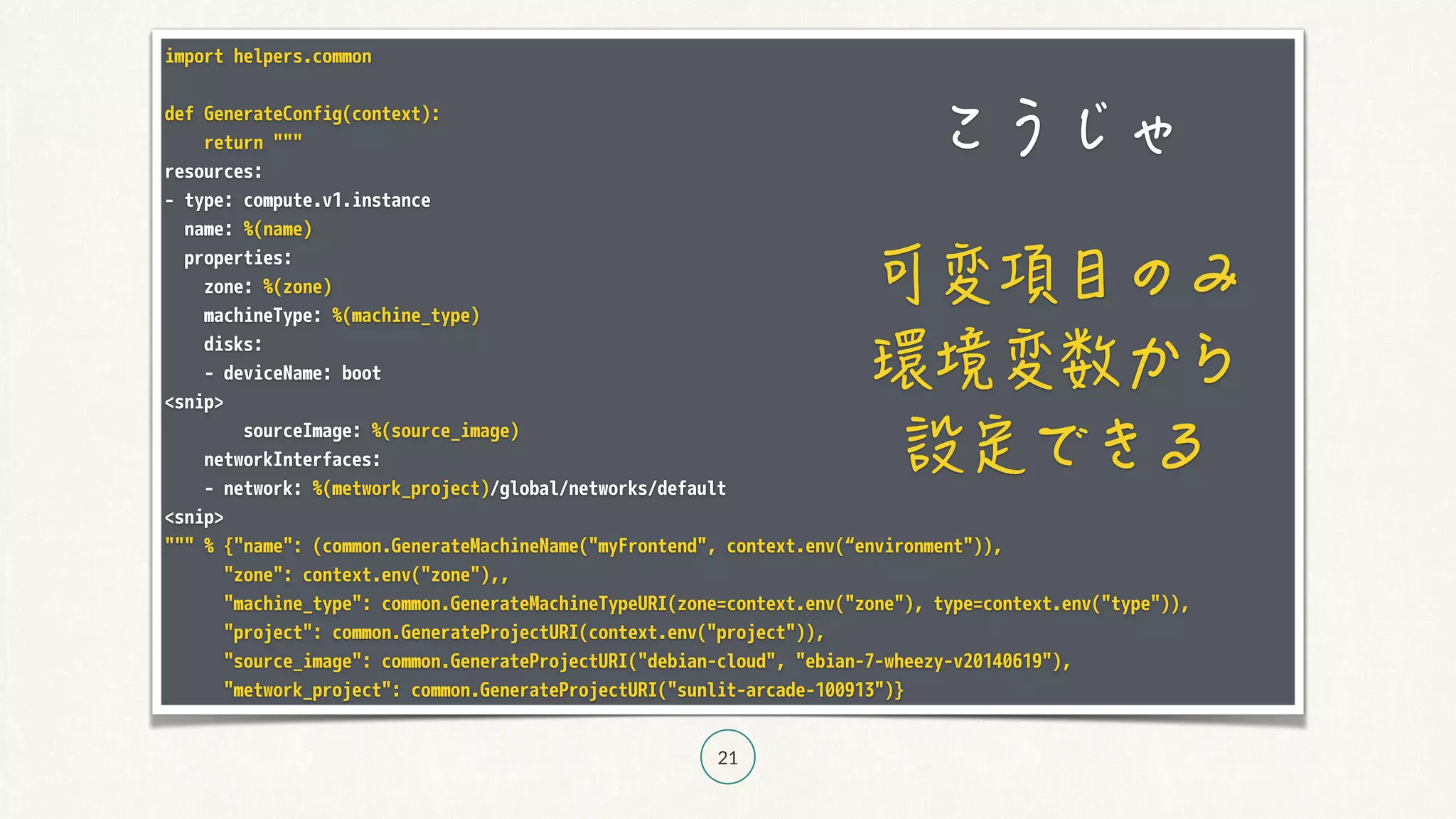The width and height of the screenshot is (1456, 819).
Task: Select the 'import helpers.common' line
Action: 268,57
